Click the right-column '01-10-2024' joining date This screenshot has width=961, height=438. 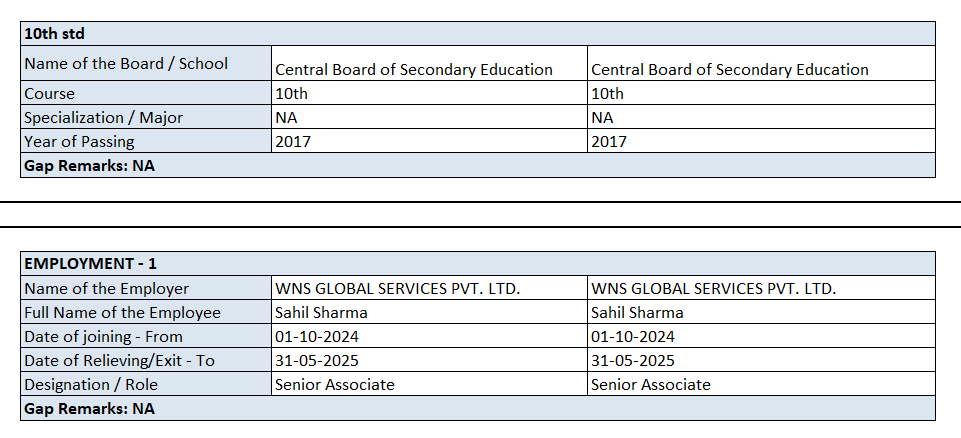[633, 336]
